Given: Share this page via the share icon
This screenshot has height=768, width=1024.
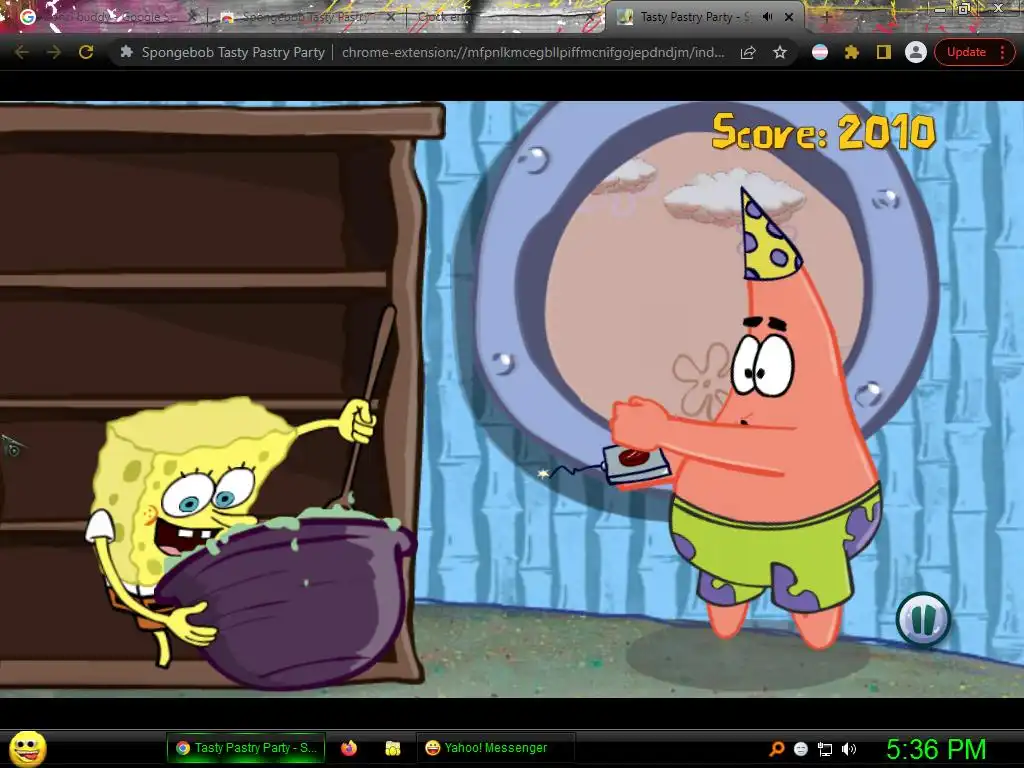Looking at the screenshot, I should [748, 52].
